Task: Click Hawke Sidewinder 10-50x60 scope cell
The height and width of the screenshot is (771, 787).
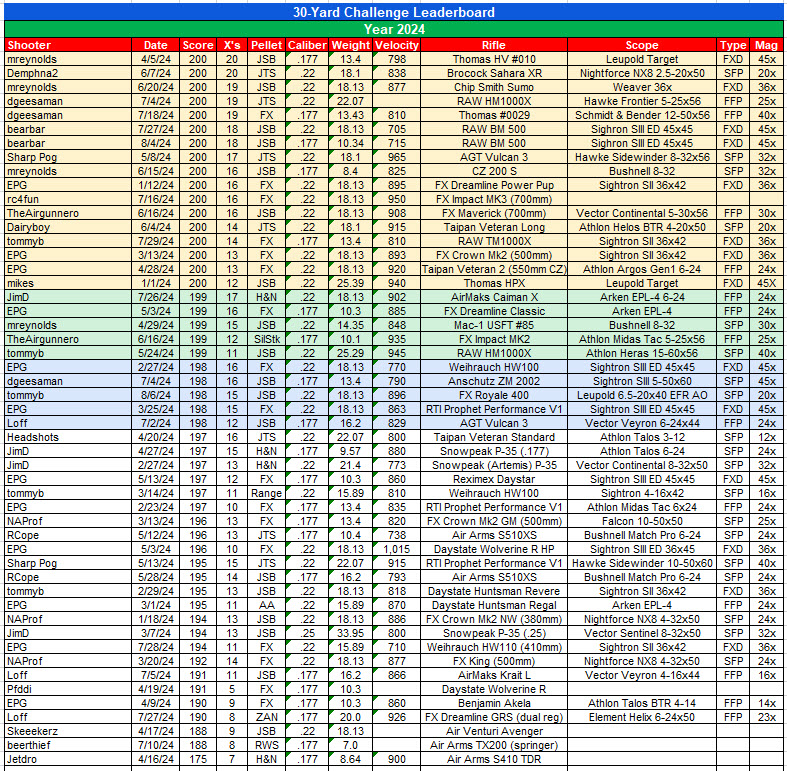Action: click(642, 563)
